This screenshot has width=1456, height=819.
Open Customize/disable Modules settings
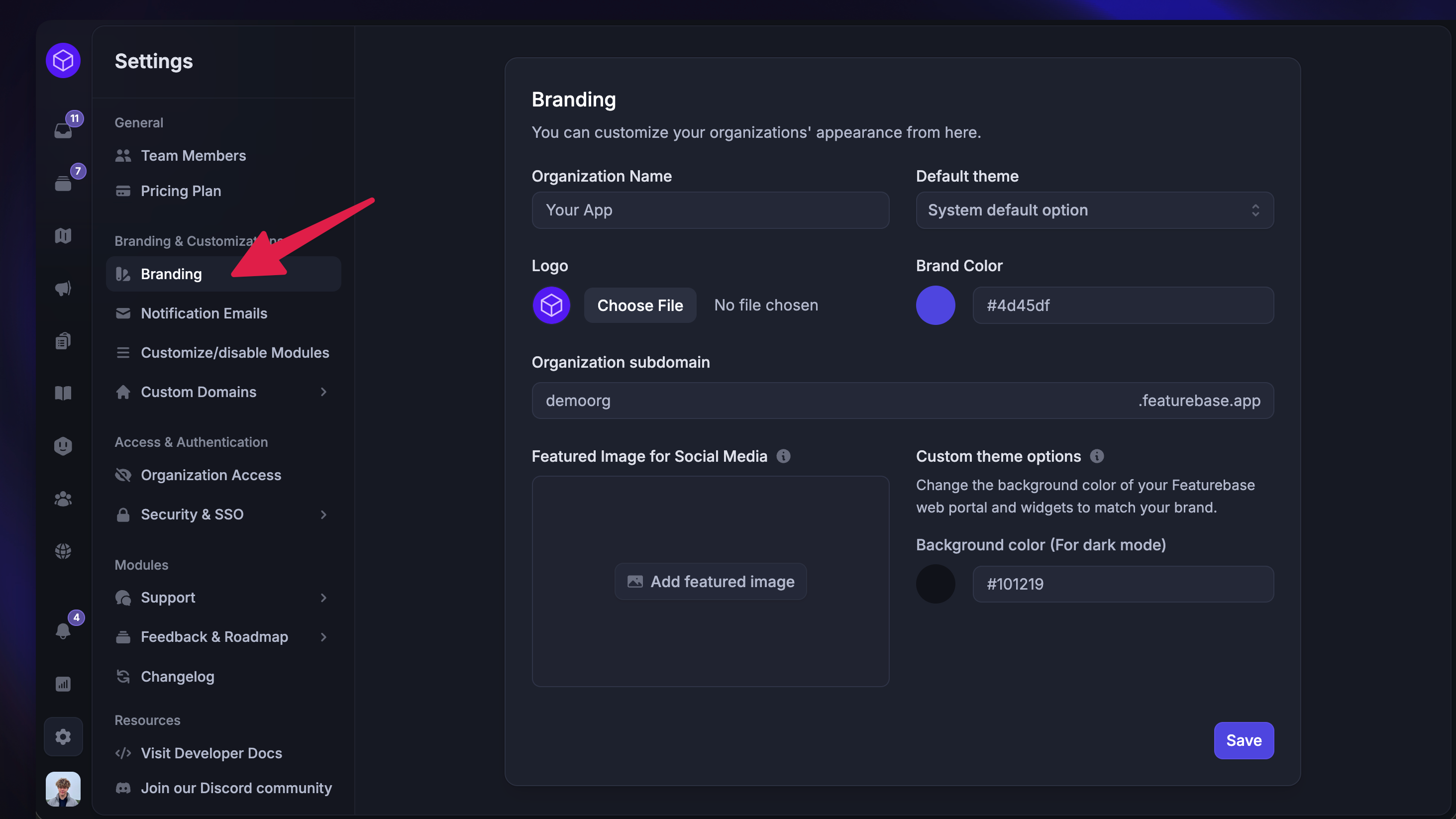[235, 352]
